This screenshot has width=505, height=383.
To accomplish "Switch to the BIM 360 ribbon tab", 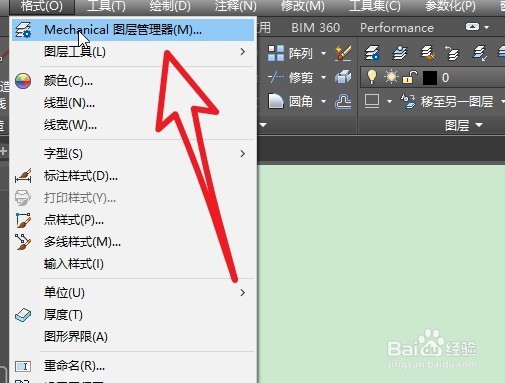I will pyautogui.click(x=316, y=28).
